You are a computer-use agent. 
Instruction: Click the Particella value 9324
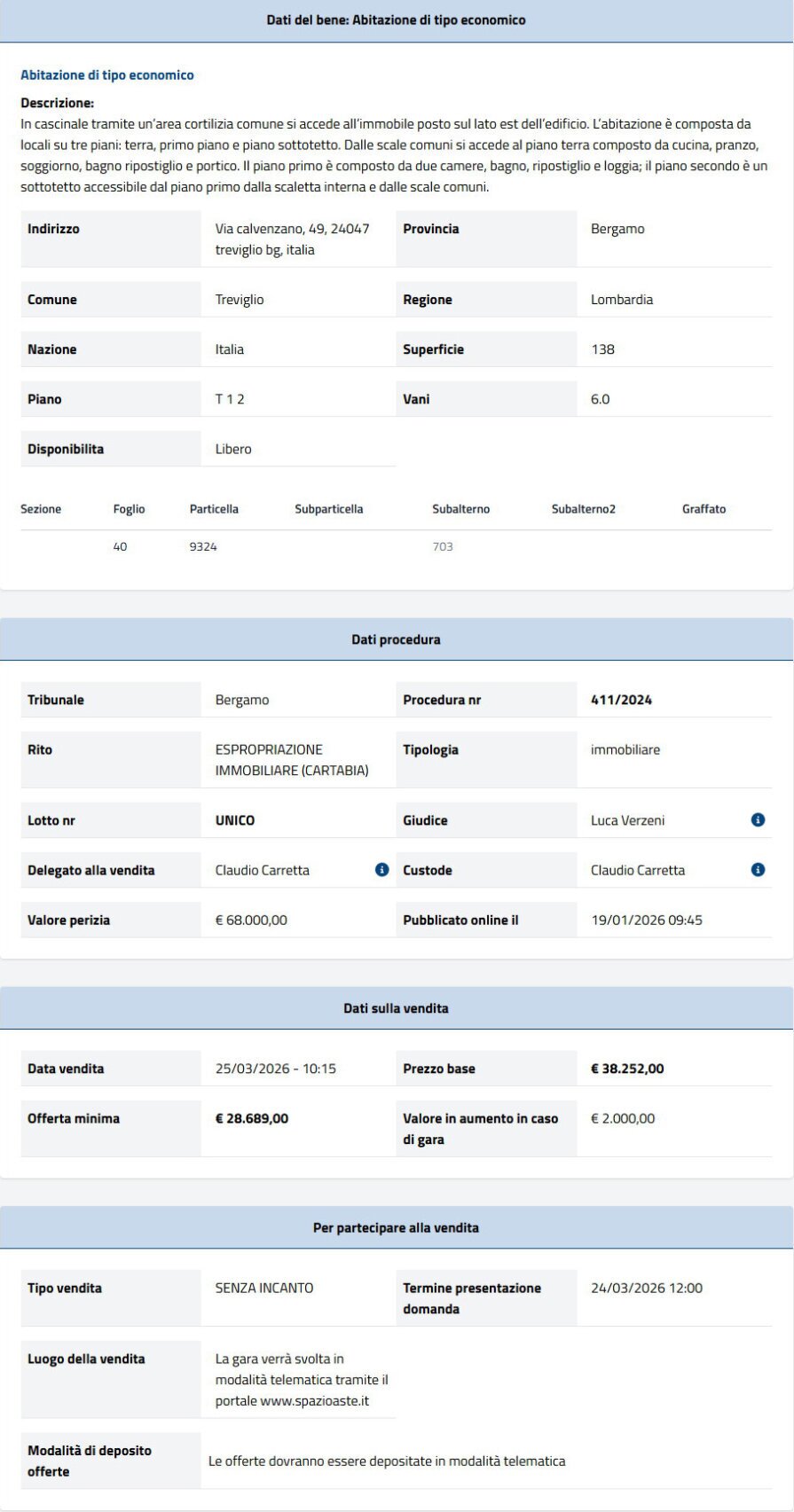pos(203,547)
